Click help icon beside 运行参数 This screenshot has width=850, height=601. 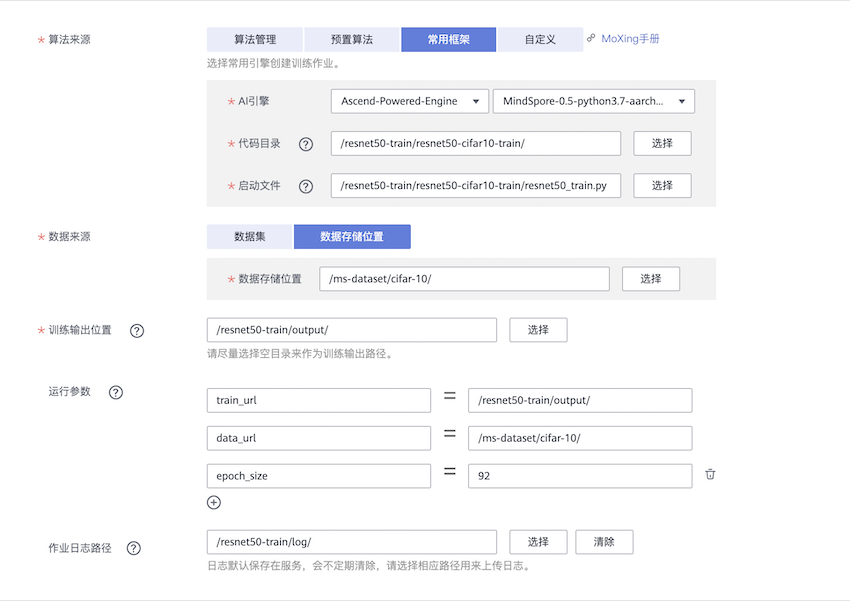click(x=115, y=392)
